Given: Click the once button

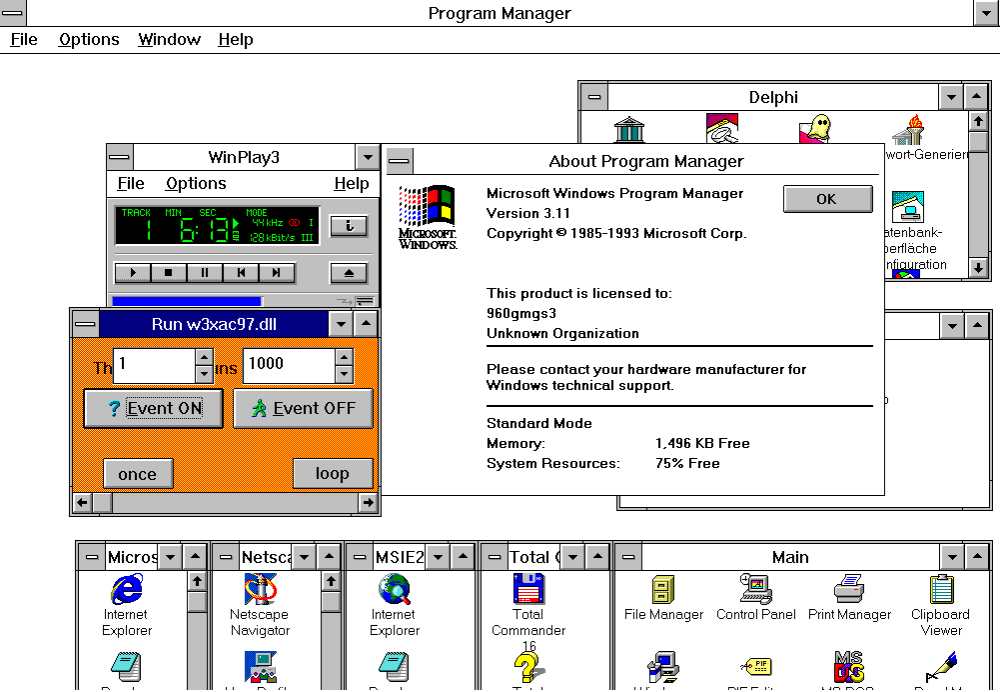Looking at the screenshot, I should click(138, 474).
